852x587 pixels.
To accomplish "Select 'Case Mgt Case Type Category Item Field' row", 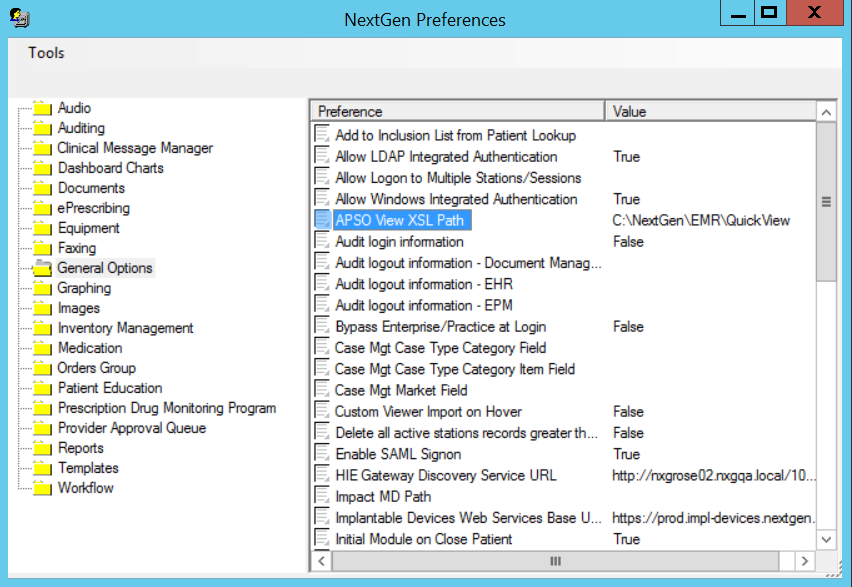I will [x=455, y=369].
